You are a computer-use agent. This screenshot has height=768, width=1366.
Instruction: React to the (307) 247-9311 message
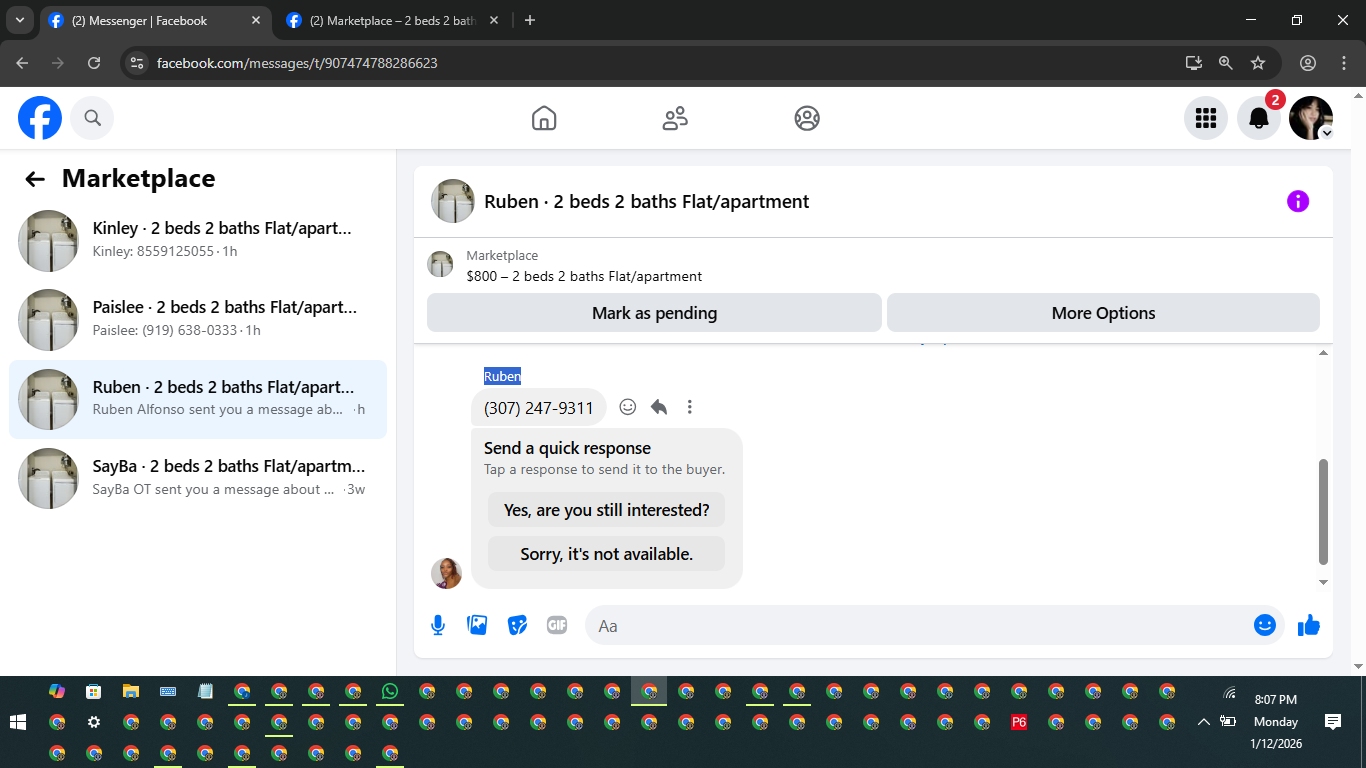628,407
